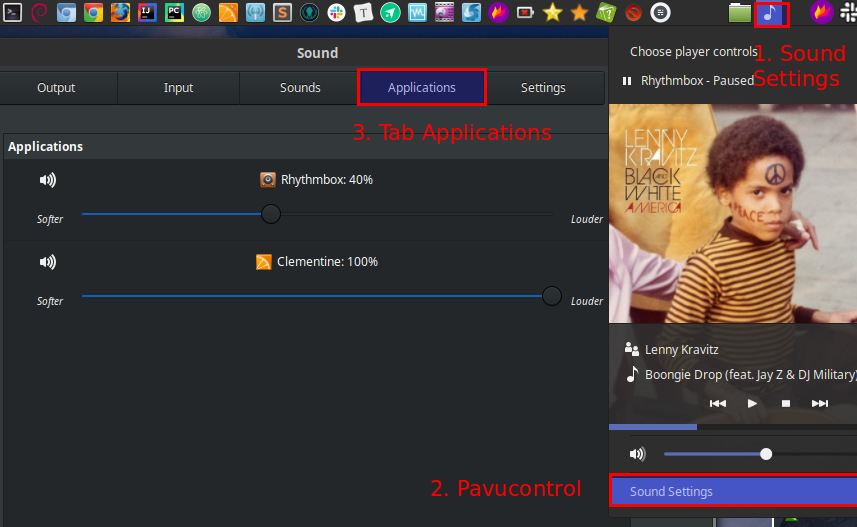857x527 pixels.
Task: Click the Lenny Kravitz album cover
Action: pyautogui.click(x=733, y=214)
